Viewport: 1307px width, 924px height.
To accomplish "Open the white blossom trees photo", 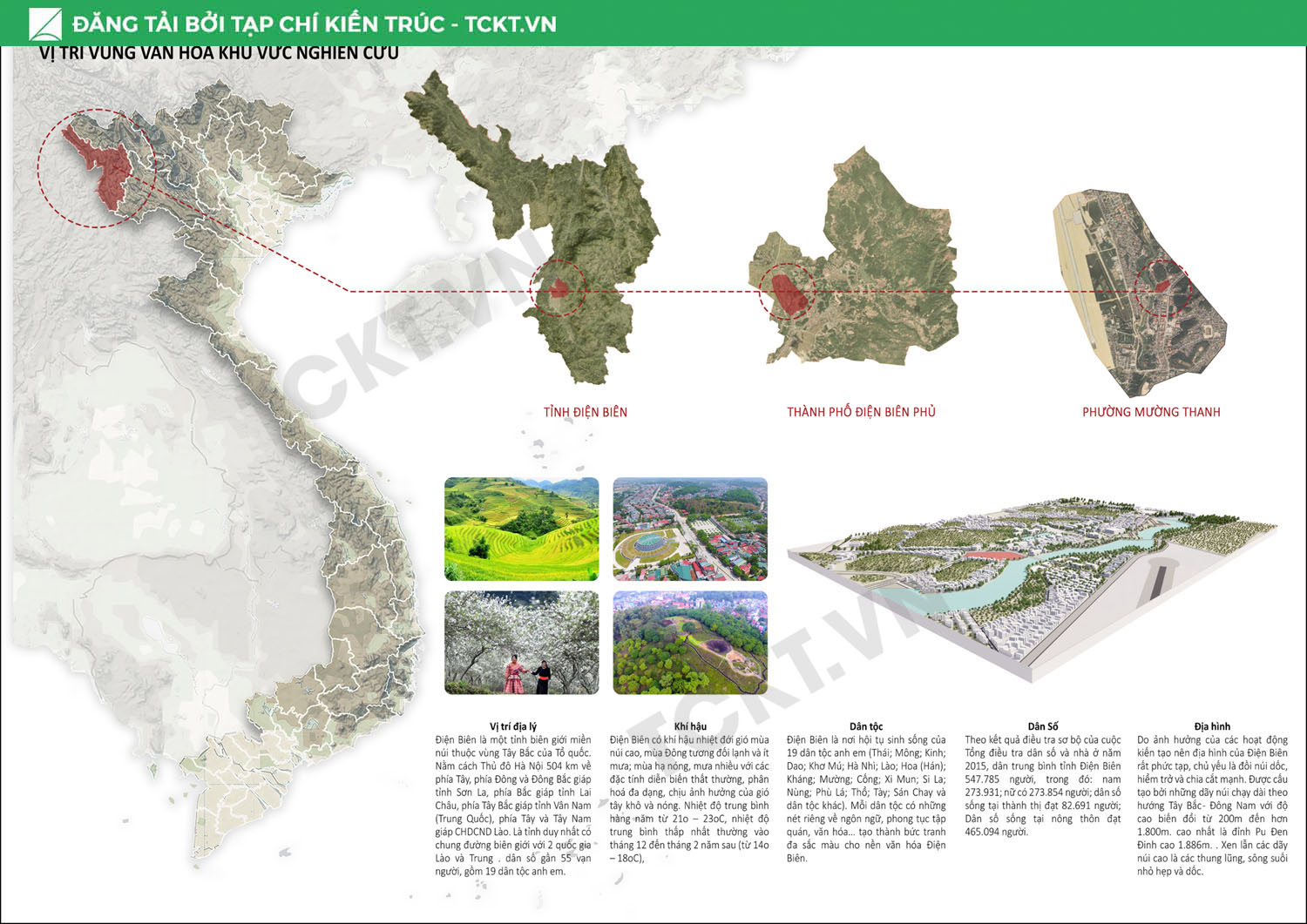I will click(521, 643).
